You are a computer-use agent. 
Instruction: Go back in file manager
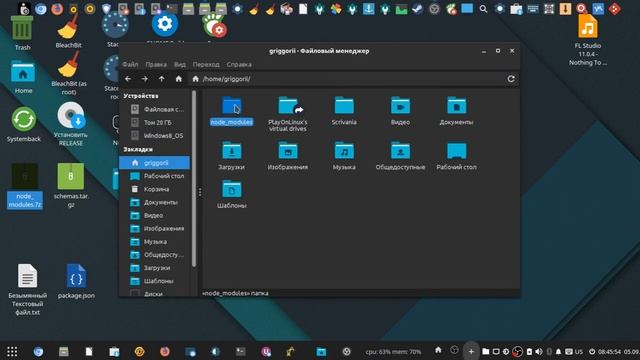pos(128,79)
